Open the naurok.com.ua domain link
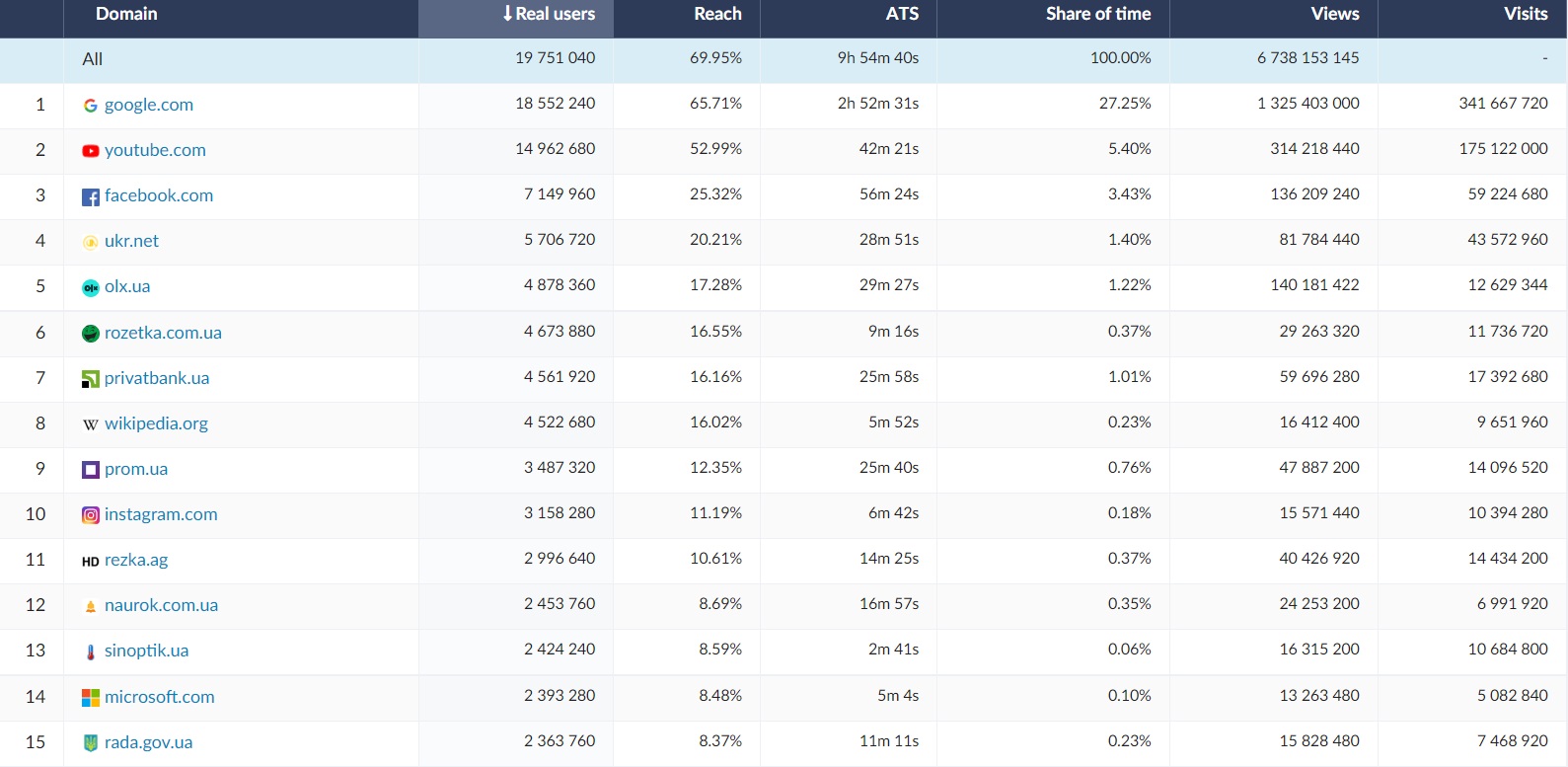The width and height of the screenshot is (1568, 767). tap(161, 605)
